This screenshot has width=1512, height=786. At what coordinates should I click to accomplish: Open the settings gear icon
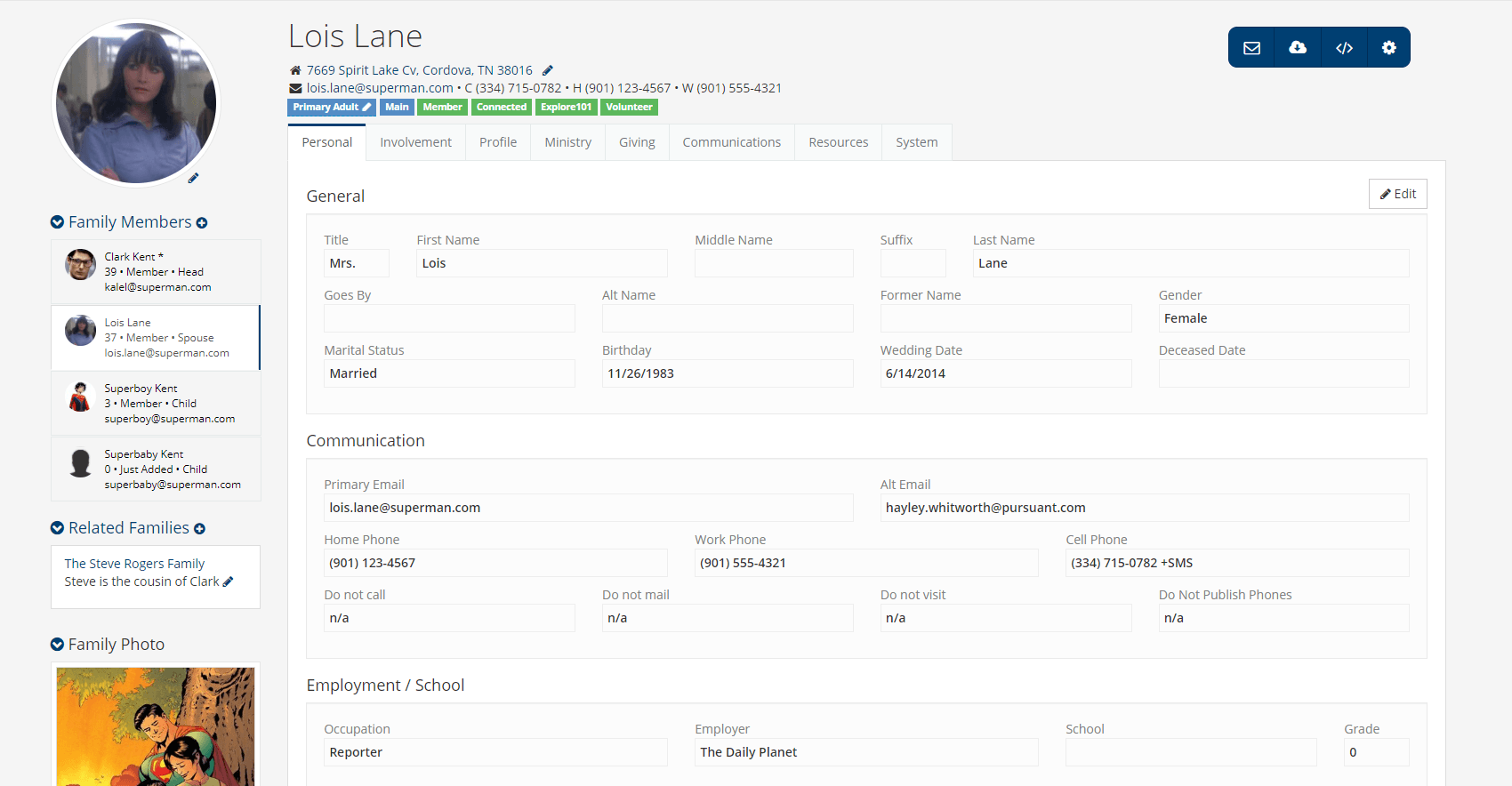point(1388,48)
